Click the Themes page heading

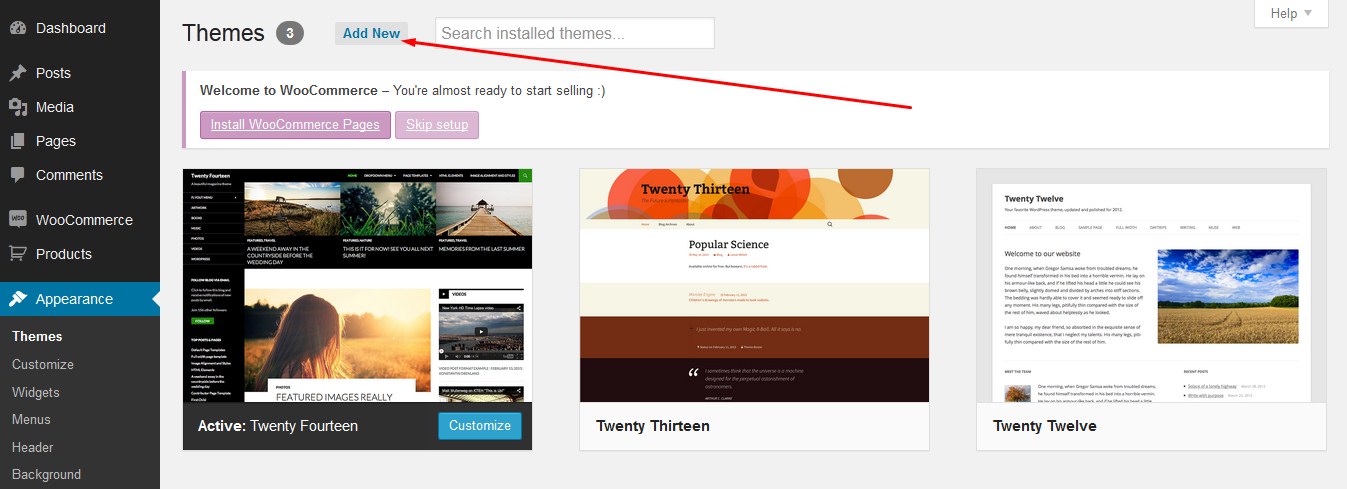[x=223, y=33]
